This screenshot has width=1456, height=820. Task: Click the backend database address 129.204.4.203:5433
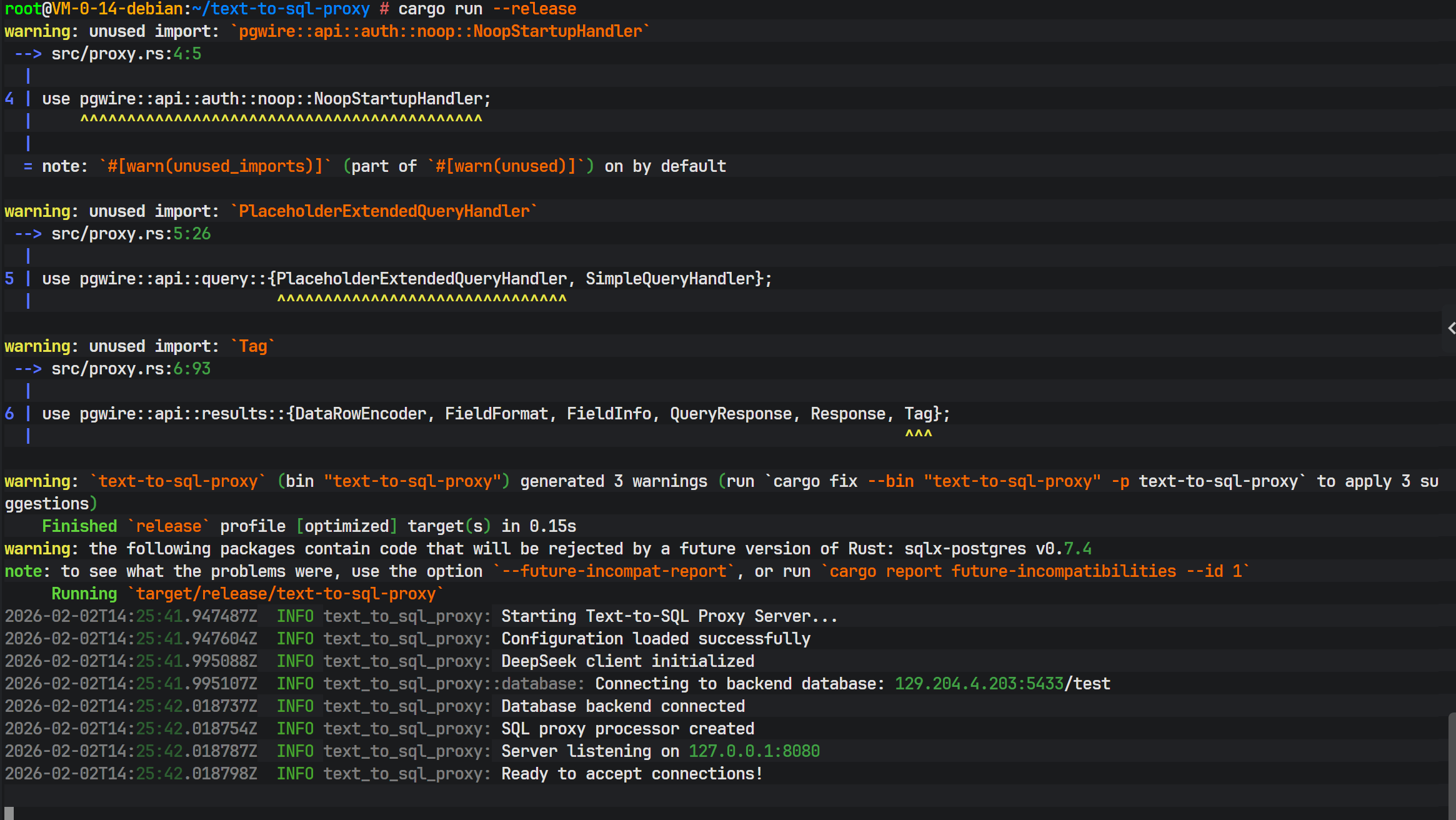coord(979,684)
